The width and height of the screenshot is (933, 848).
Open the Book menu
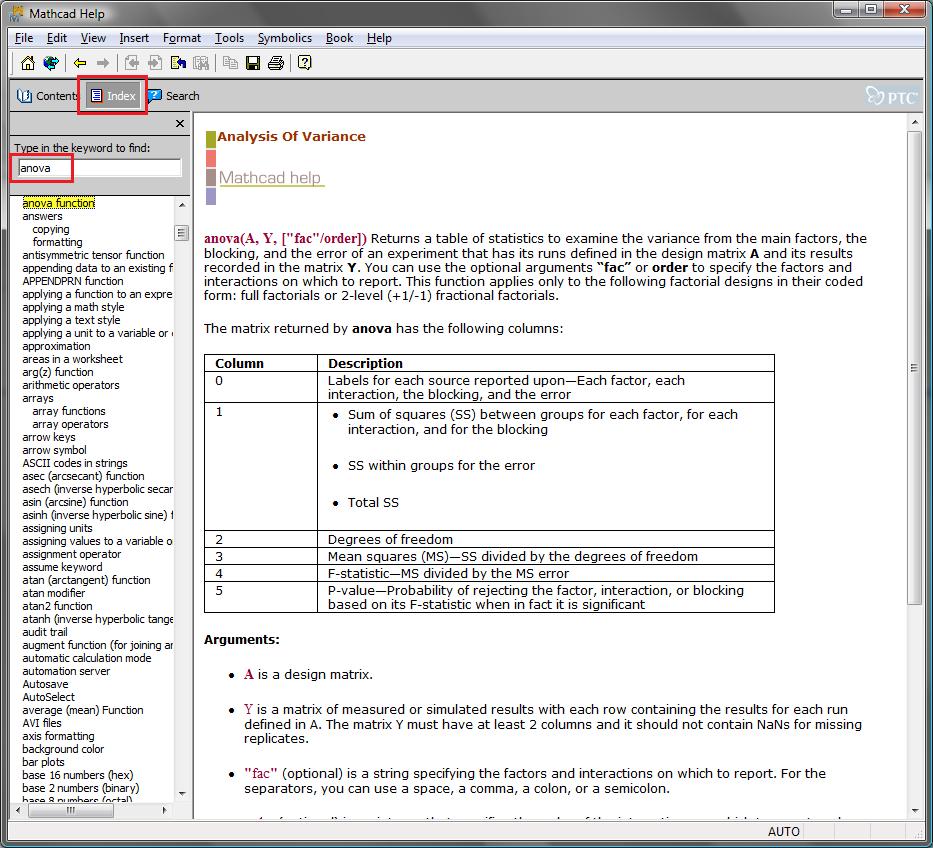tap(339, 38)
